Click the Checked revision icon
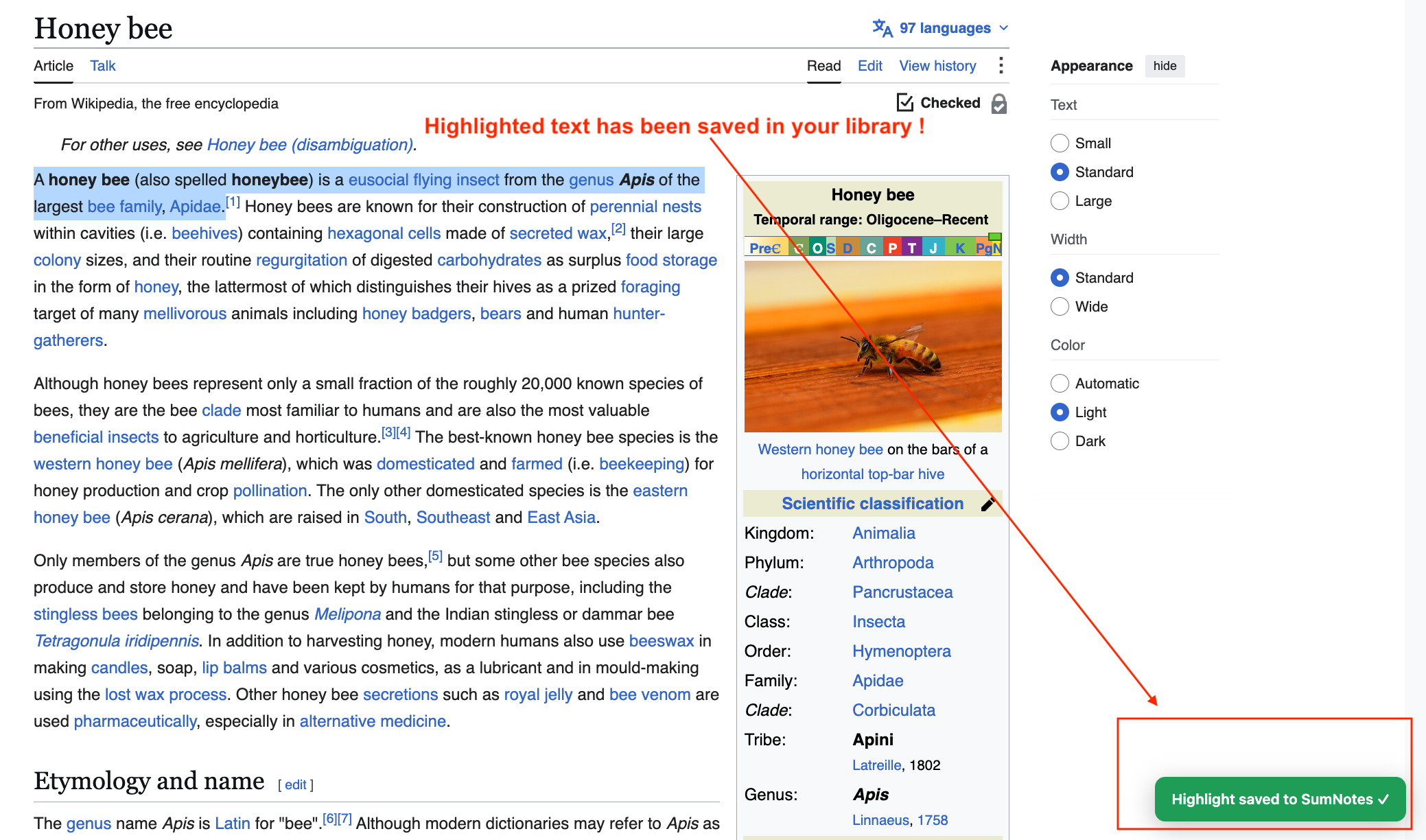The width and height of the screenshot is (1426, 840). click(x=905, y=103)
